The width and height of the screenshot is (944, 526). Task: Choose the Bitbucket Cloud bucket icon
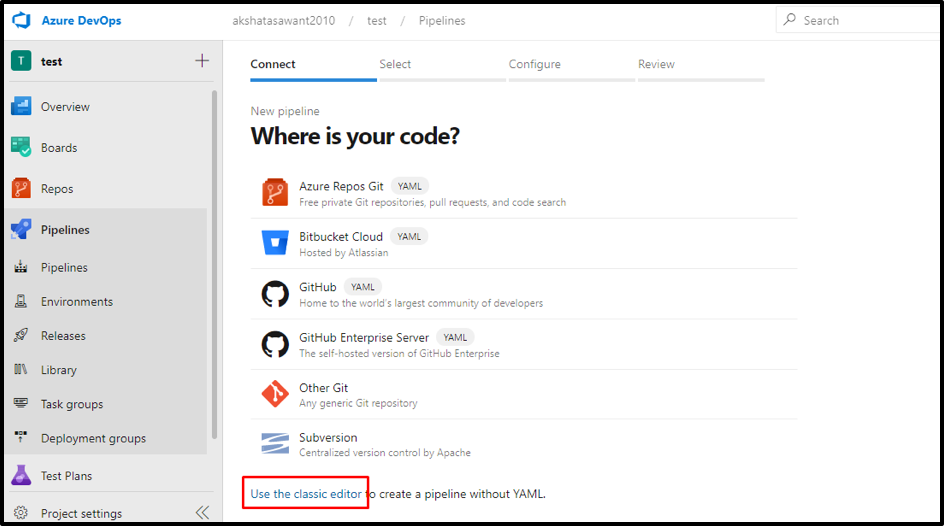tap(275, 243)
